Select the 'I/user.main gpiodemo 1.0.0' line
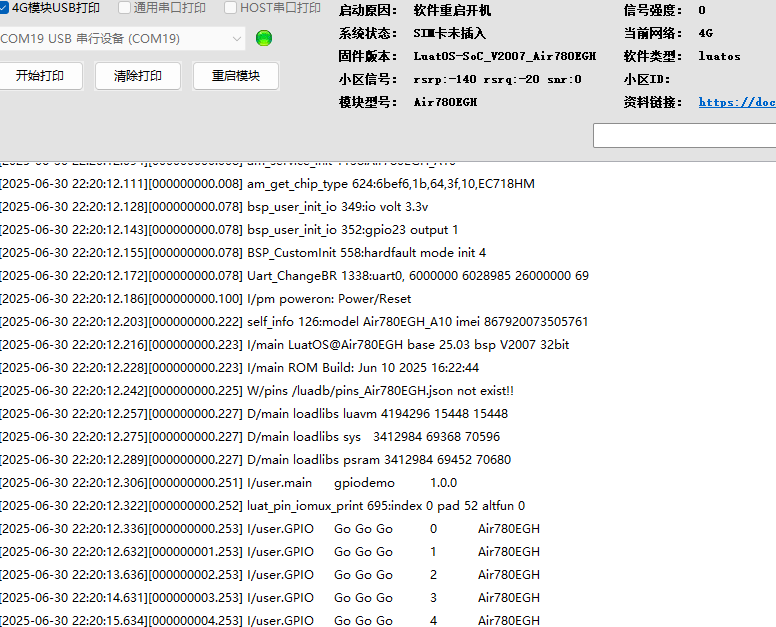The height and width of the screenshot is (627, 776). pyautogui.click(x=229, y=483)
